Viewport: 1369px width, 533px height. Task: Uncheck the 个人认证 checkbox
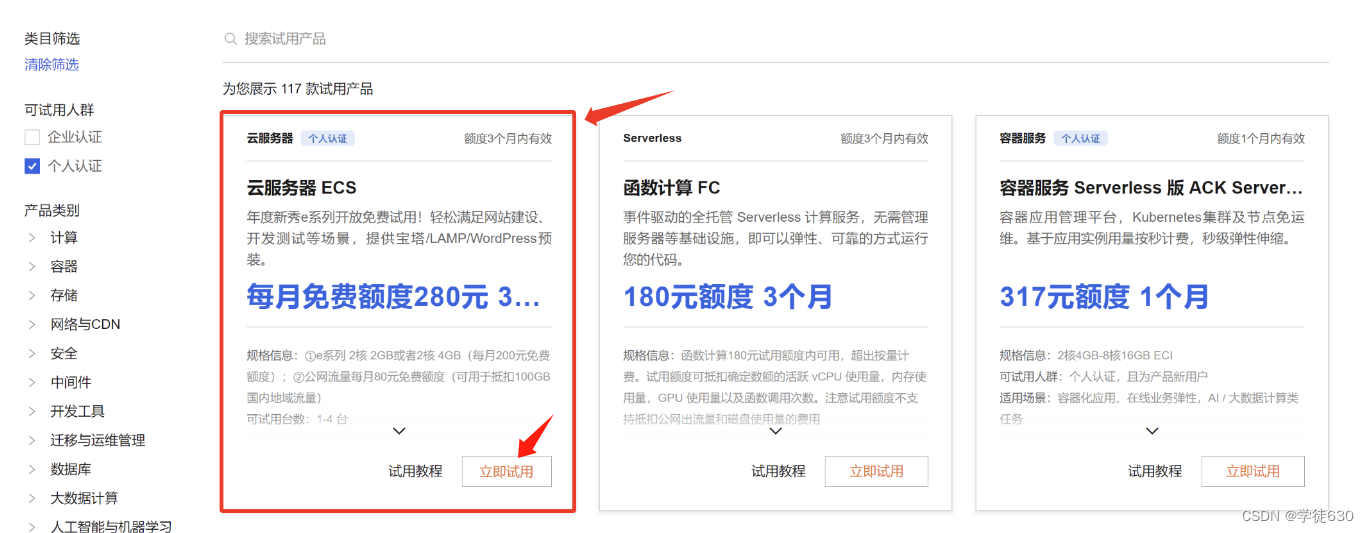(32, 166)
